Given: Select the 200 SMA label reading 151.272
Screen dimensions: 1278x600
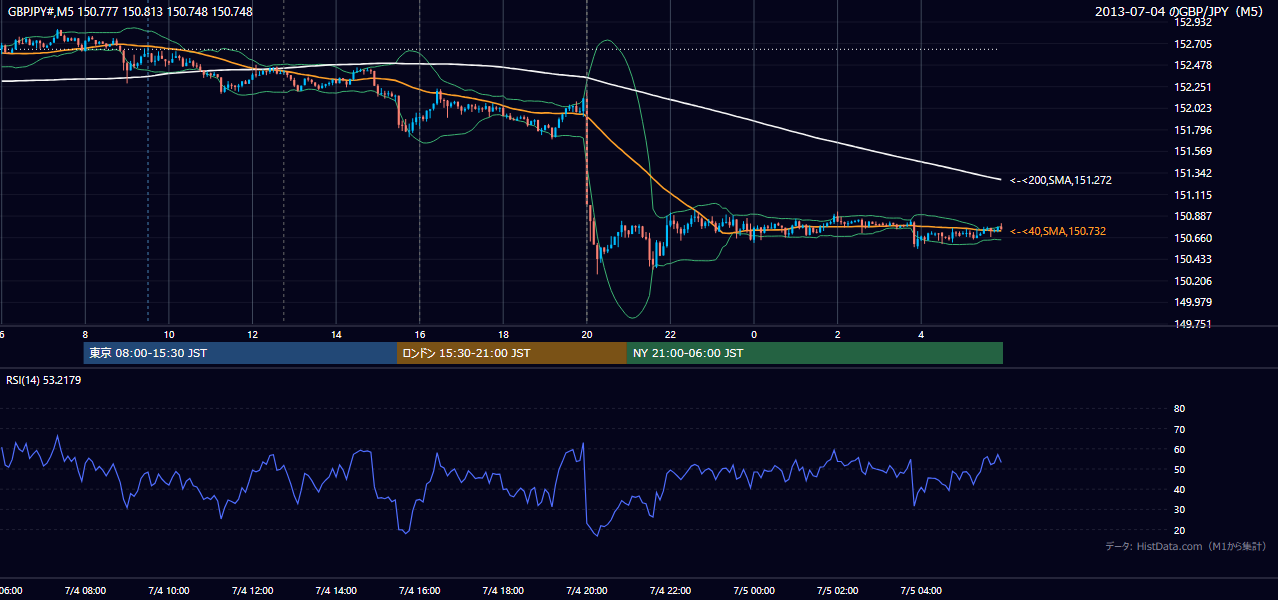Looking at the screenshot, I should coord(1061,181).
